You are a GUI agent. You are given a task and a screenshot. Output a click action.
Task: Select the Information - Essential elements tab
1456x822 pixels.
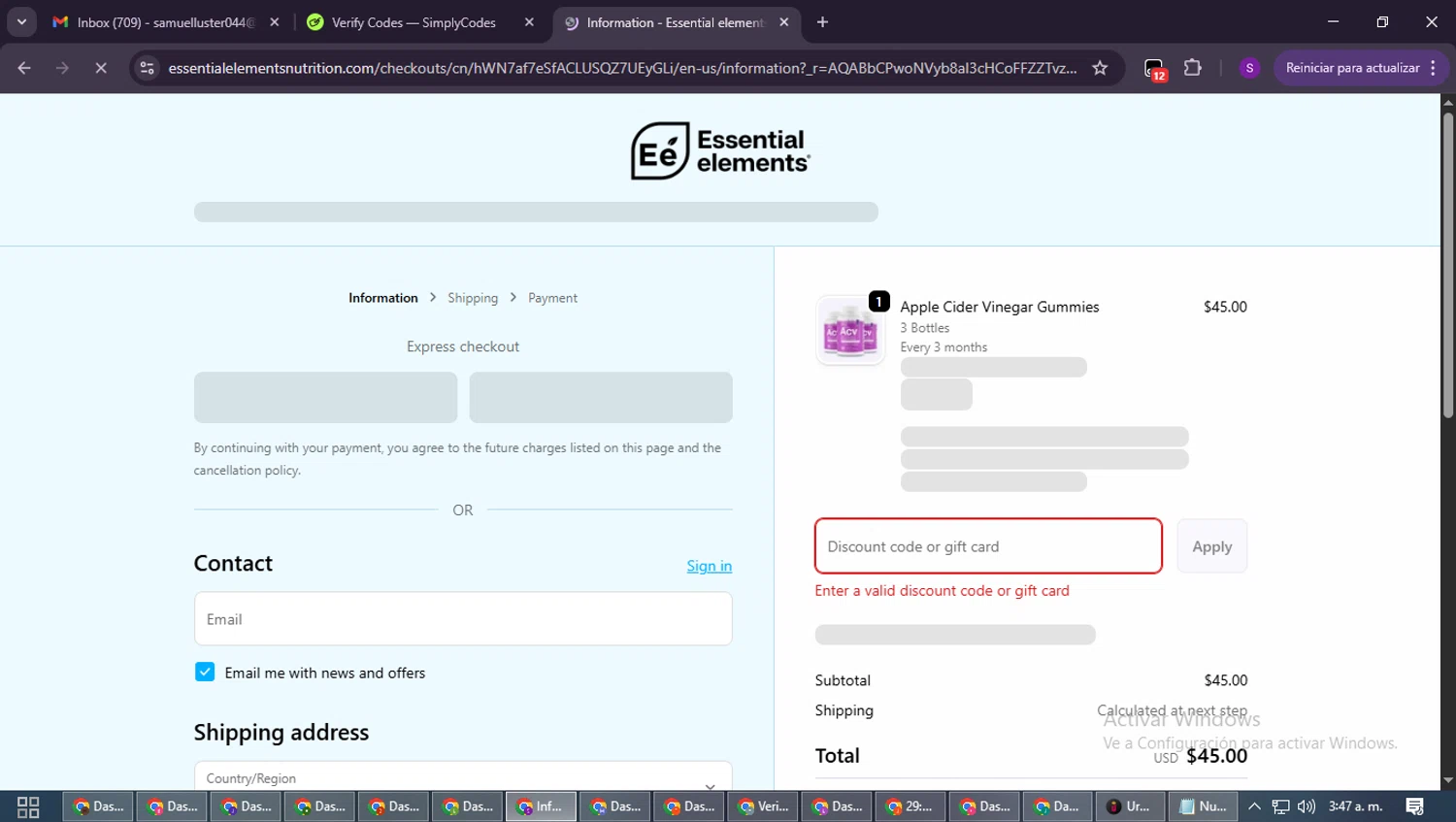tap(675, 22)
